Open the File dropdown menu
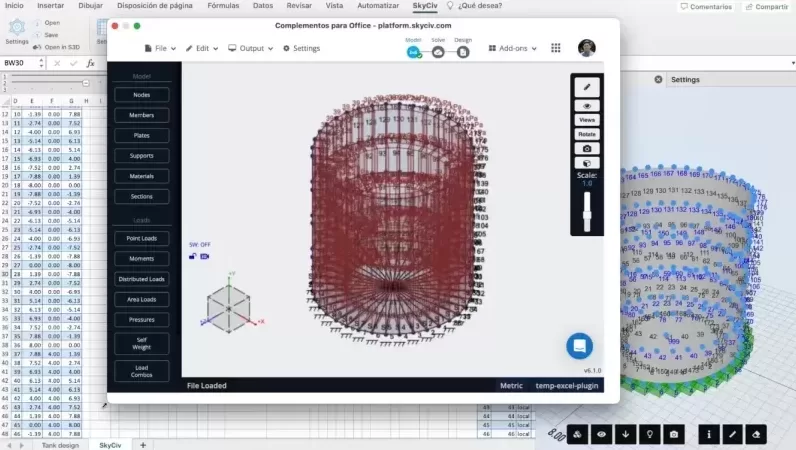This screenshot has width=796, height=450. 160,48
